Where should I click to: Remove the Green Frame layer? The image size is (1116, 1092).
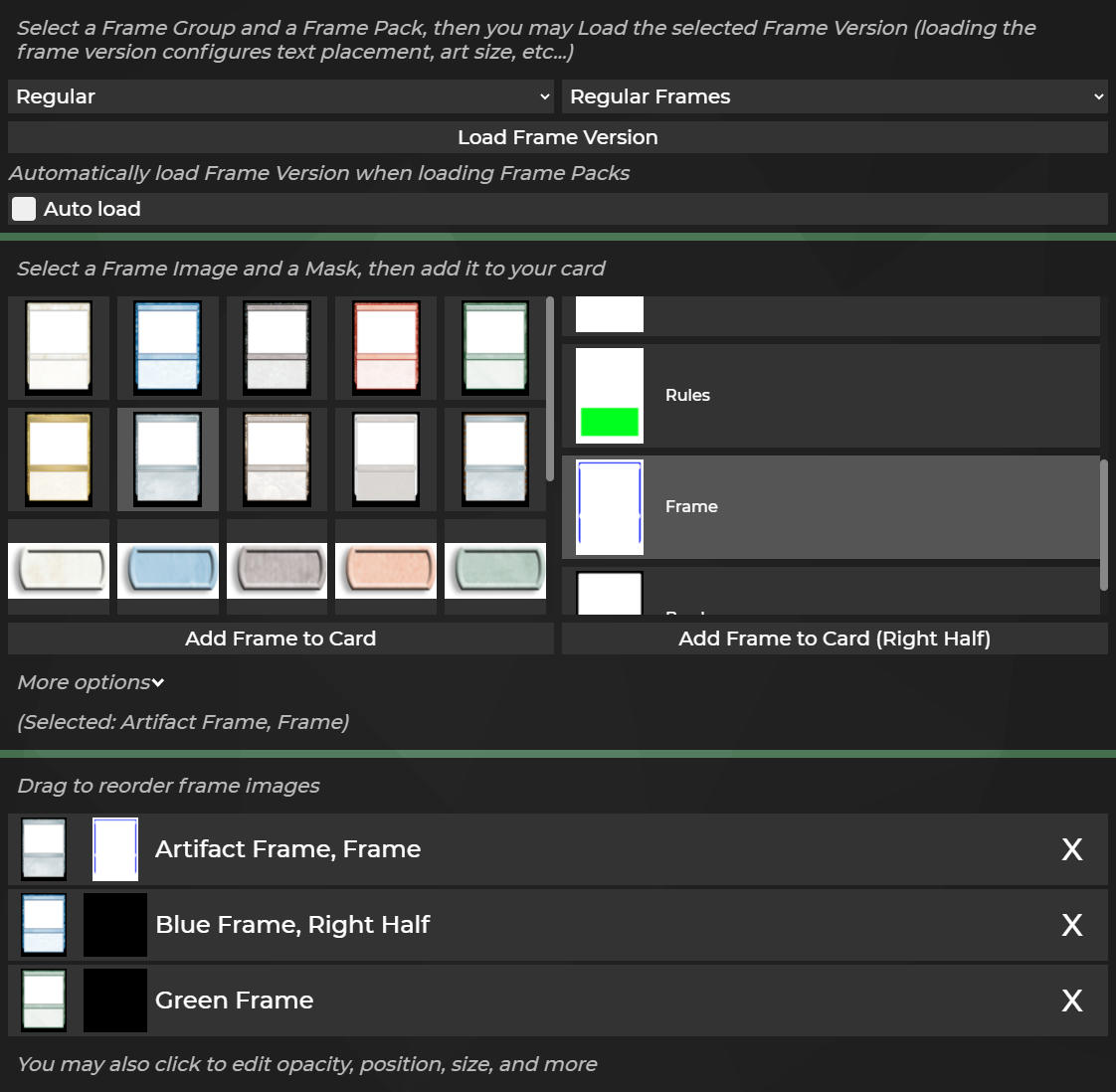pyautogui.click(x=1071, y=1001)
